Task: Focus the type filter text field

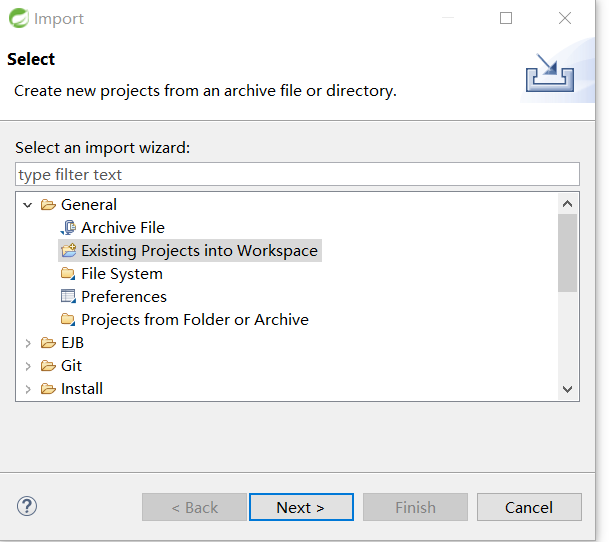Action: coord(297,175)
